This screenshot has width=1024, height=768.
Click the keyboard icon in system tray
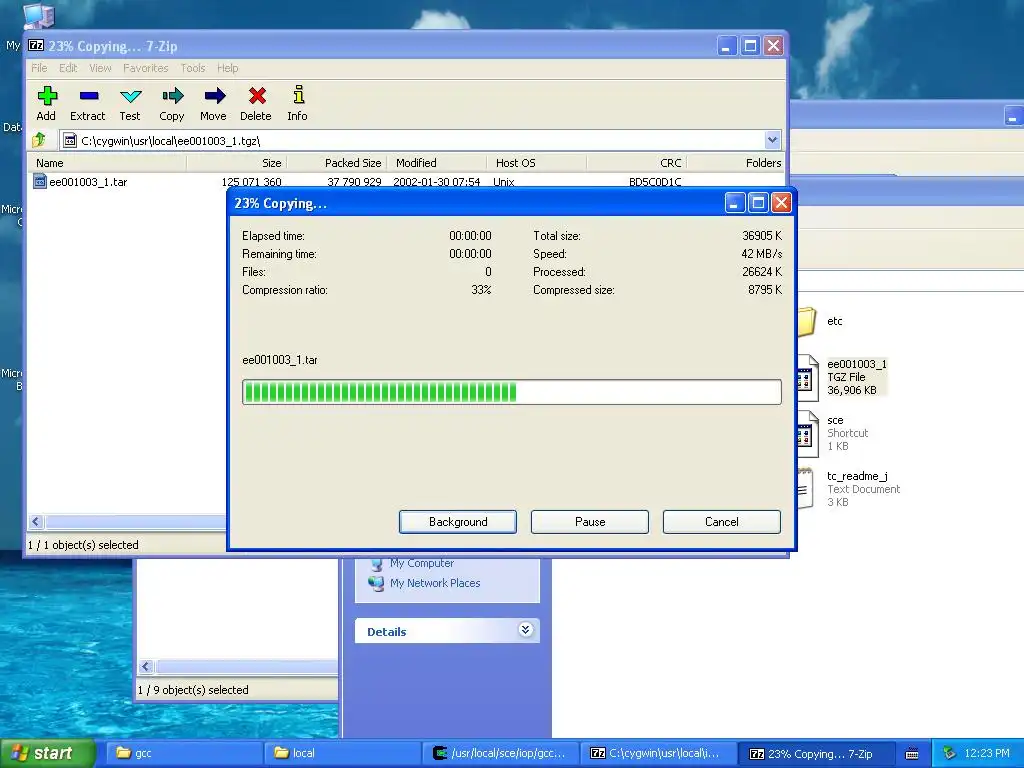click(912, 754)
